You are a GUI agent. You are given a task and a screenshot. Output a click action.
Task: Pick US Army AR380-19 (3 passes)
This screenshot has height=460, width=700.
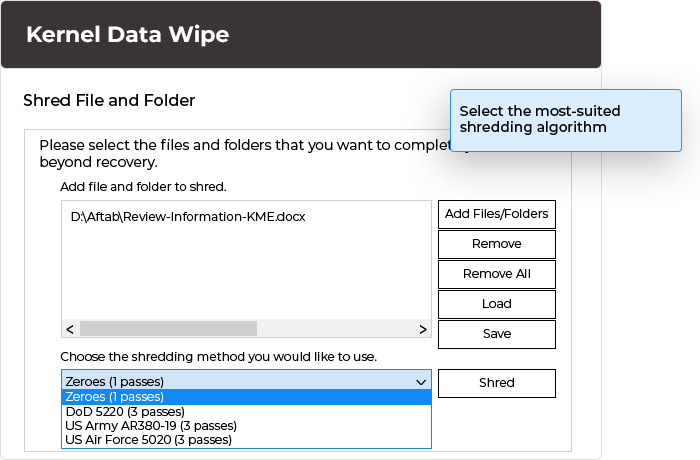tap(246, 426)
